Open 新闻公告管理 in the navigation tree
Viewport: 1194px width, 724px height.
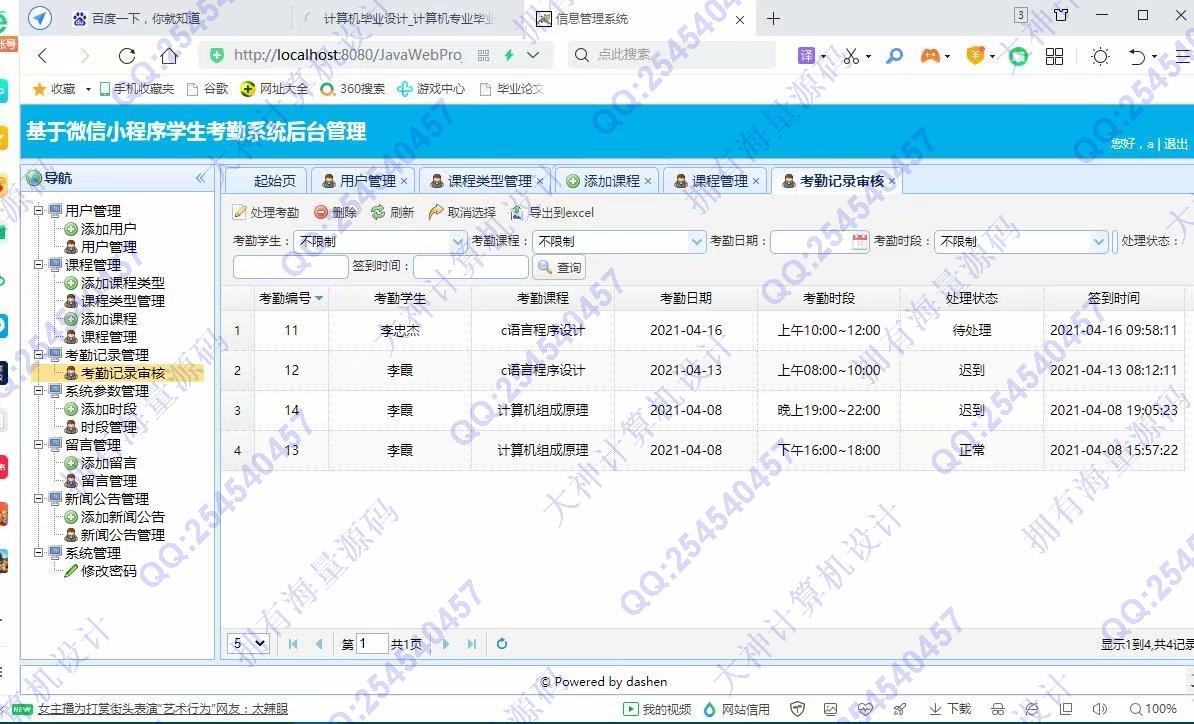click(x=123, y=535)
